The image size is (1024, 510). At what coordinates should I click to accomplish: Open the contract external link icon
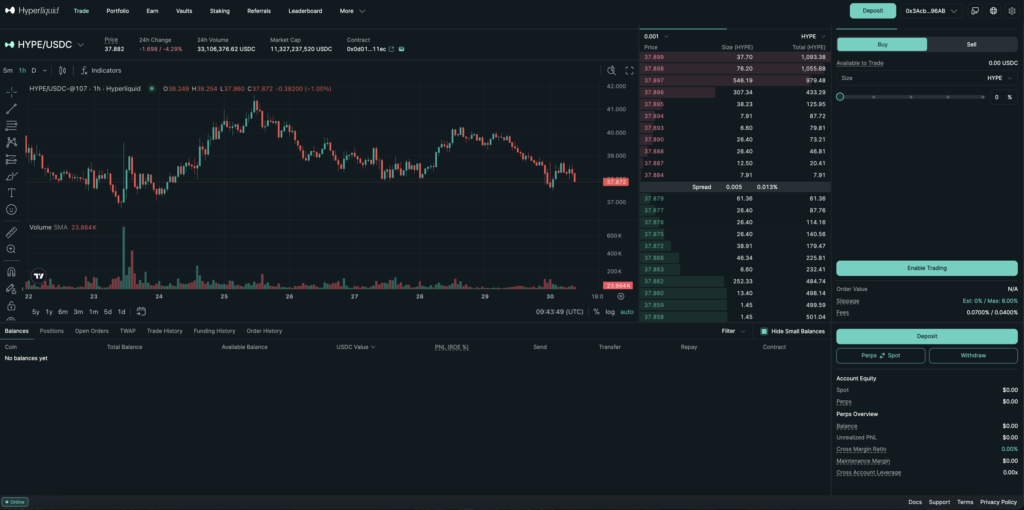click(391, 49)
